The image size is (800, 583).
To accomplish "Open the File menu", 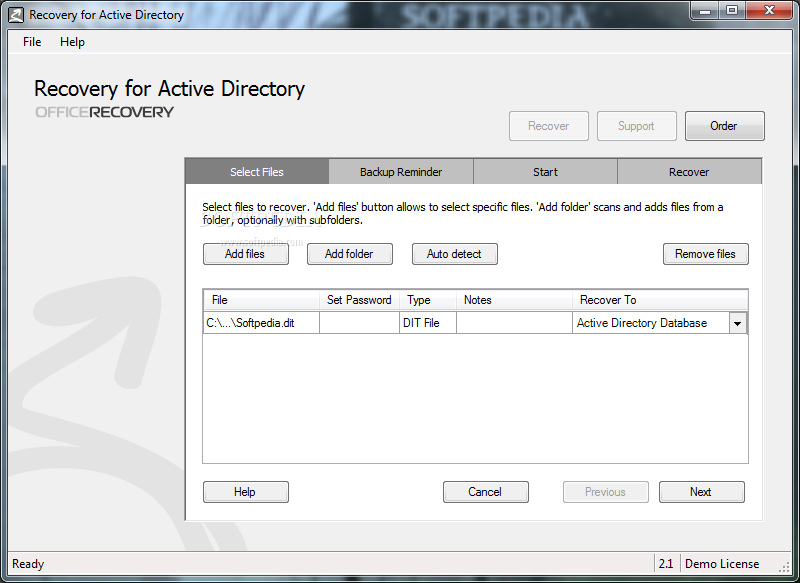I will coord(32,42).
